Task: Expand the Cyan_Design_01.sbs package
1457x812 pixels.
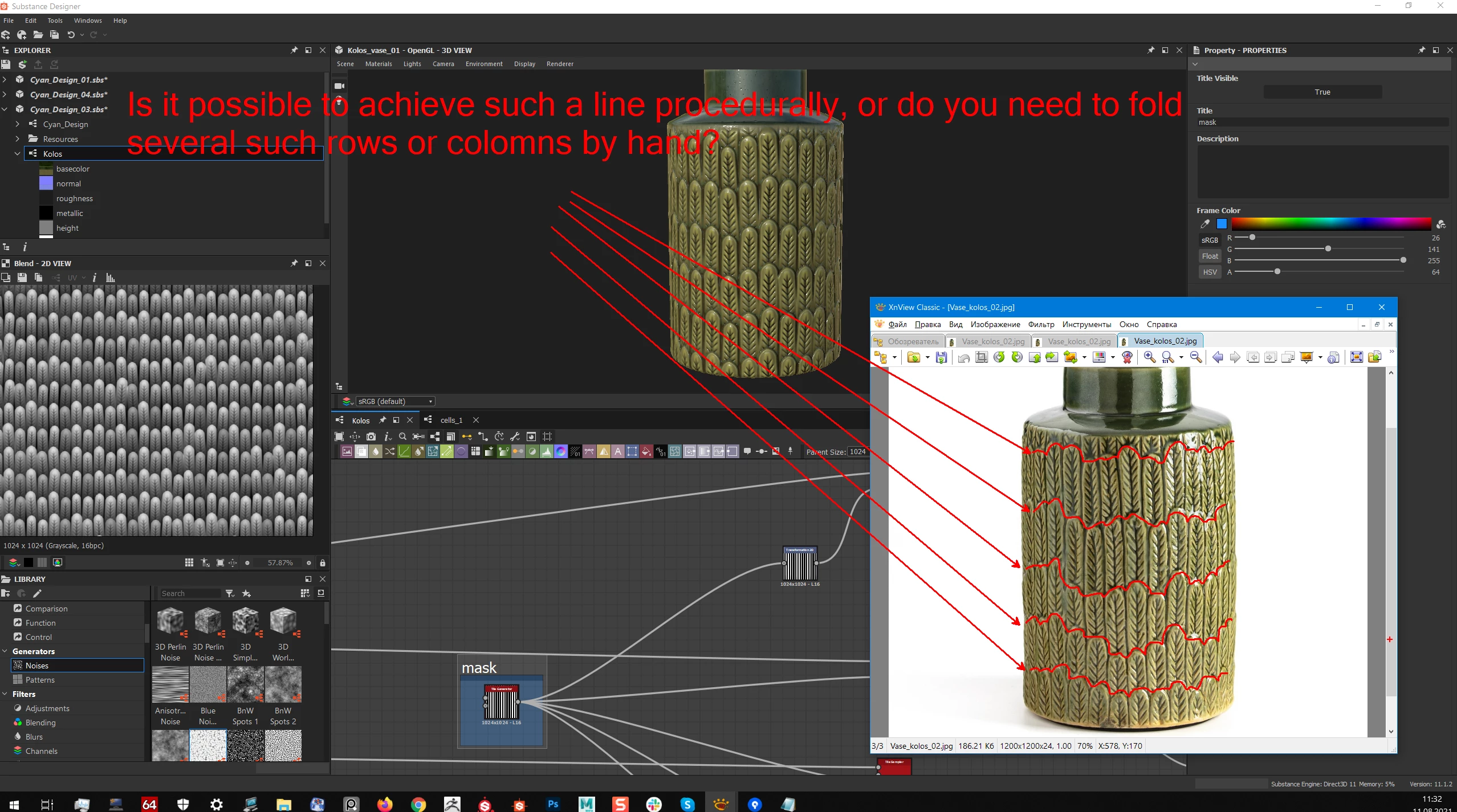Action: pos(5,80)
